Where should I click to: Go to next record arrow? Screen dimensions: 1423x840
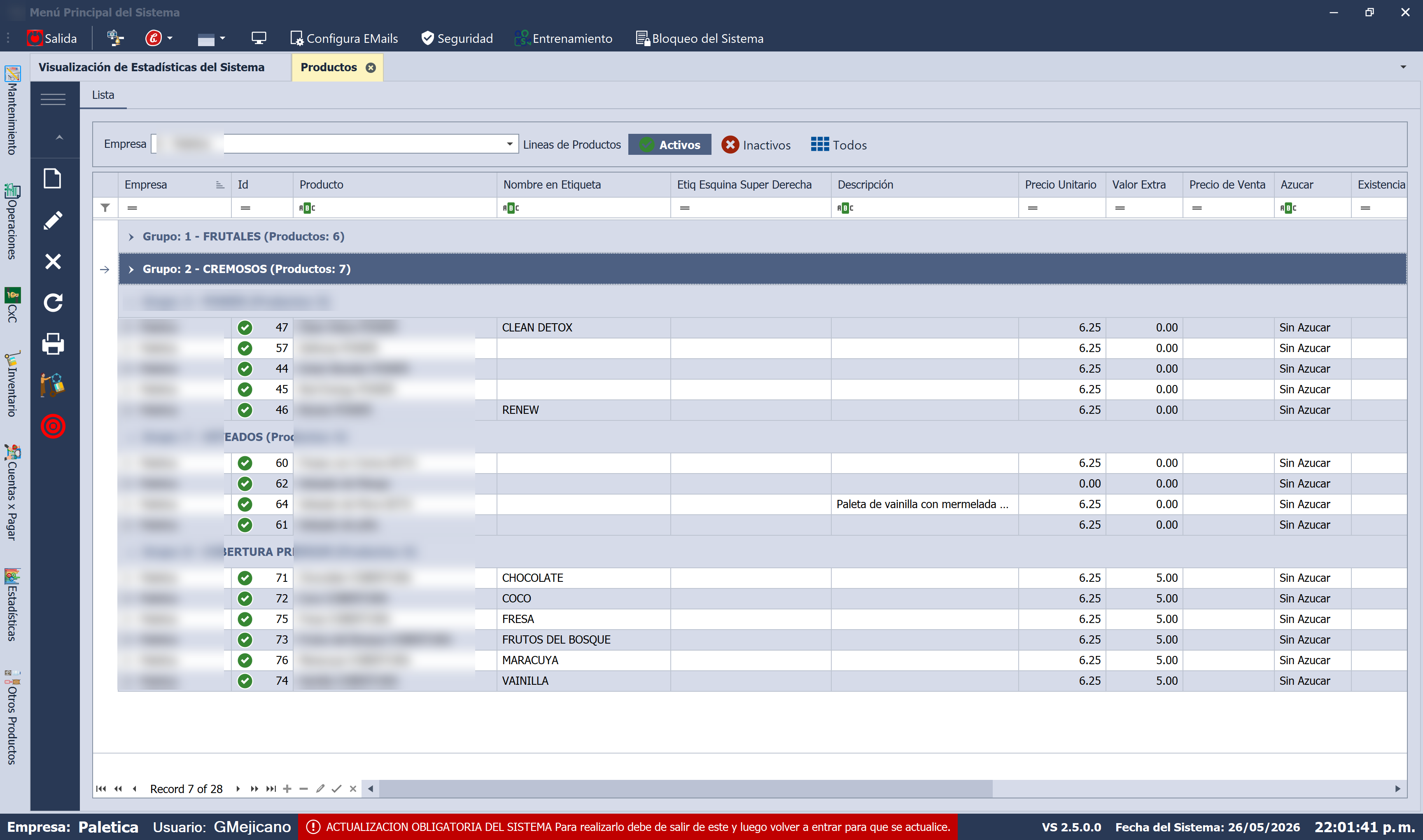tap(238, 789)
